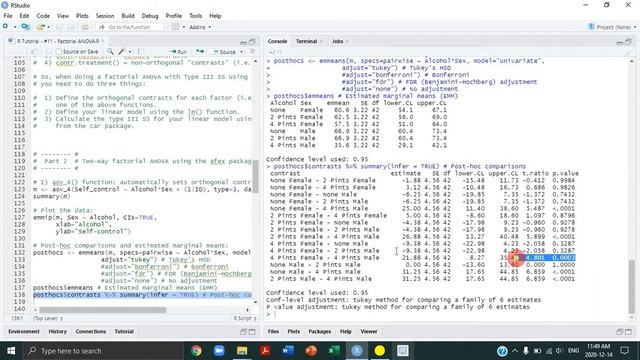Screen dimensions: 640x360
Task: Maximize the console pane
Action: click(629, 42)
